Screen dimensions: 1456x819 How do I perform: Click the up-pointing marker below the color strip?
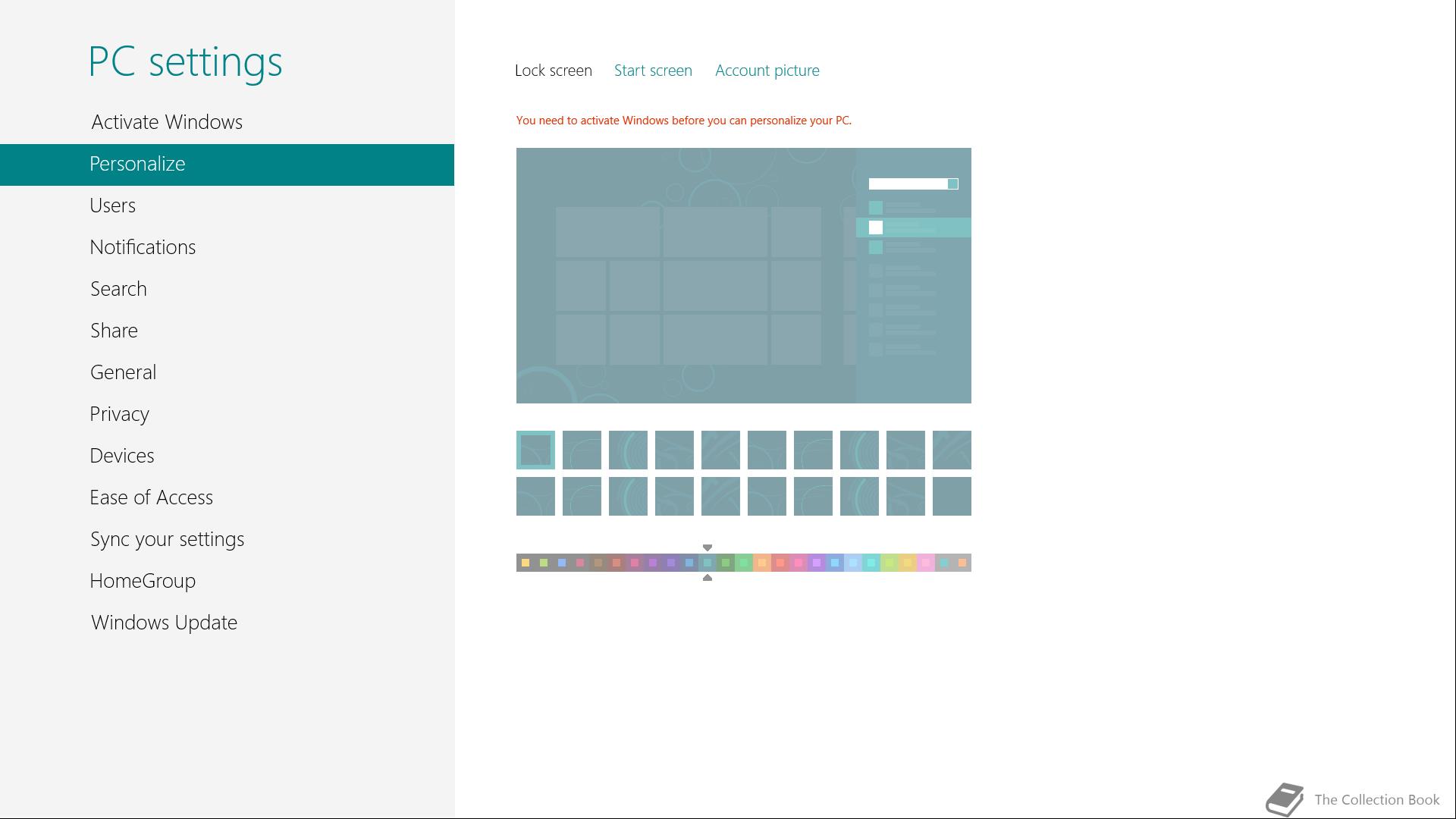point(708,578)
